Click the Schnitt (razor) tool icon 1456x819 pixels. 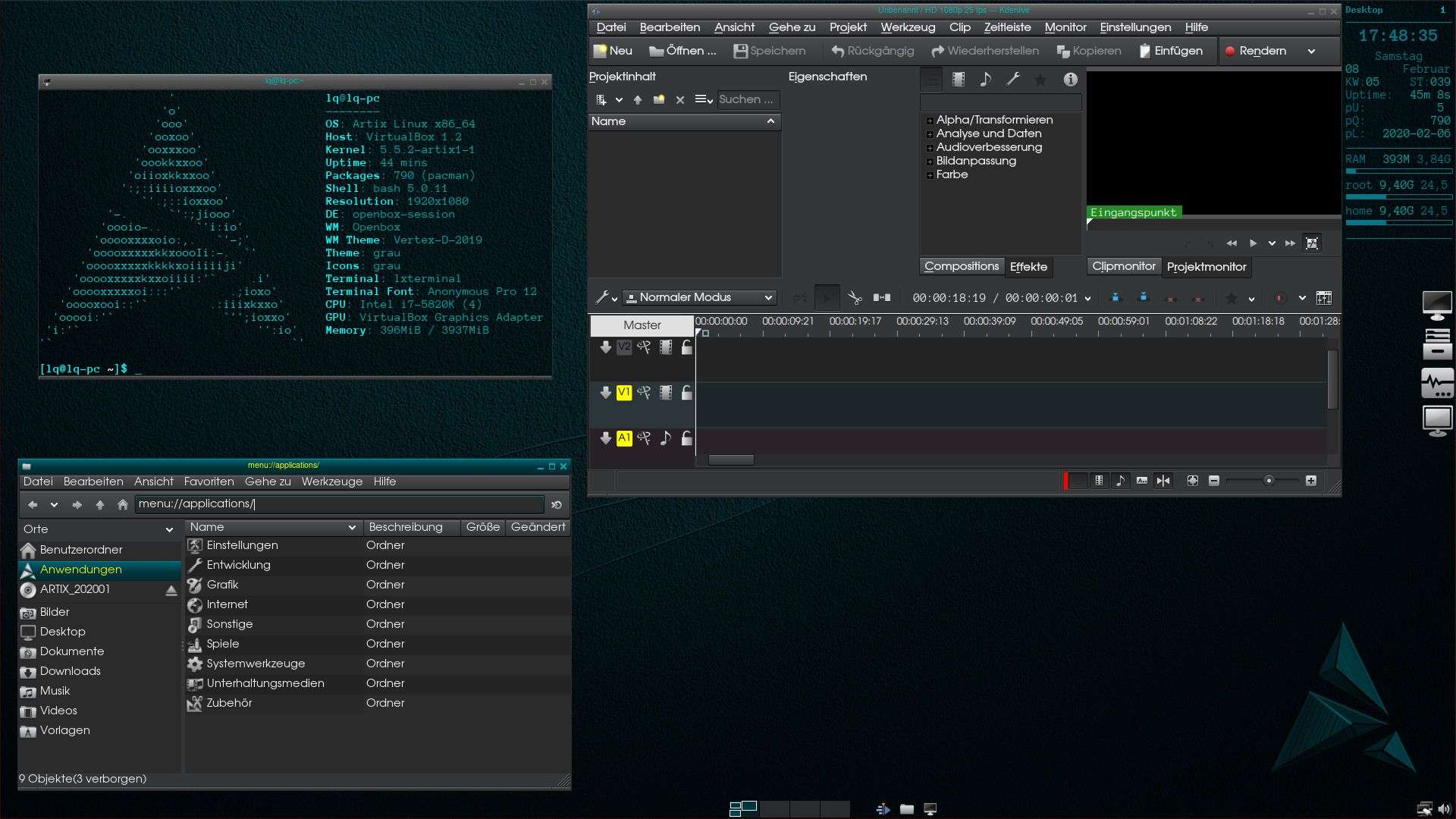click(x=852, y=297)
